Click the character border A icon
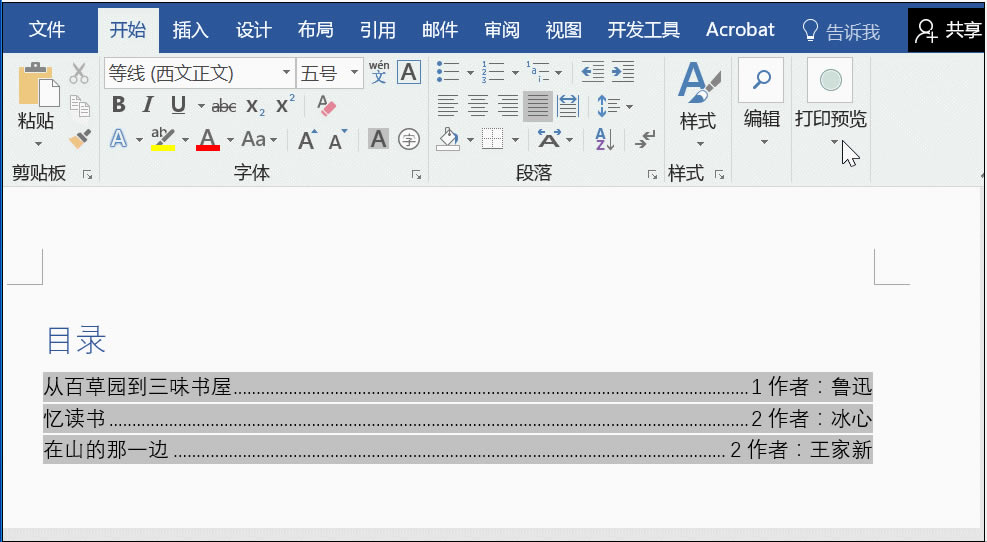 409,72
